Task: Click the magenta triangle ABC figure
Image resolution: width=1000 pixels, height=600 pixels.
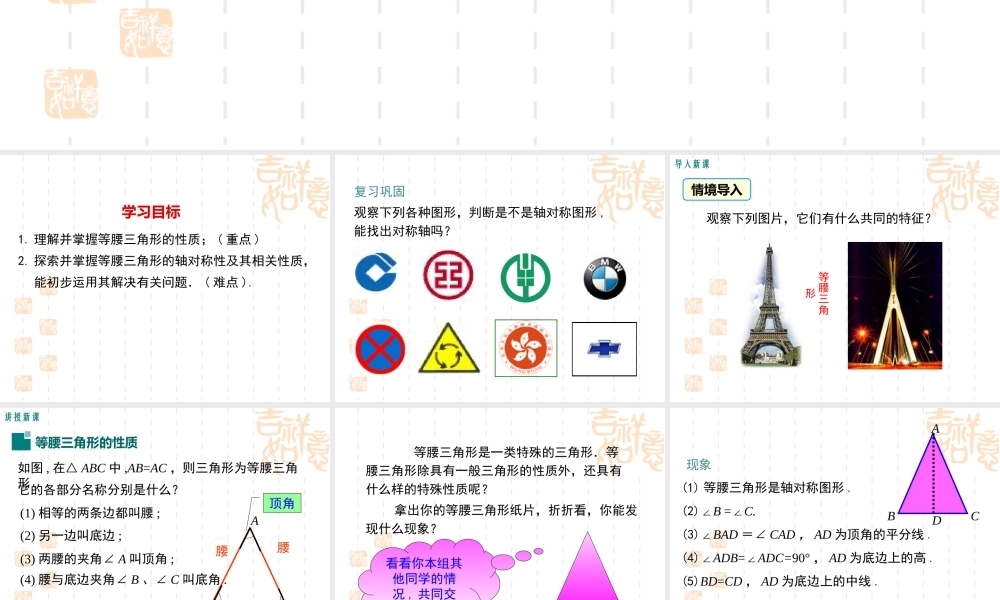Action: [x=934, y=472]
